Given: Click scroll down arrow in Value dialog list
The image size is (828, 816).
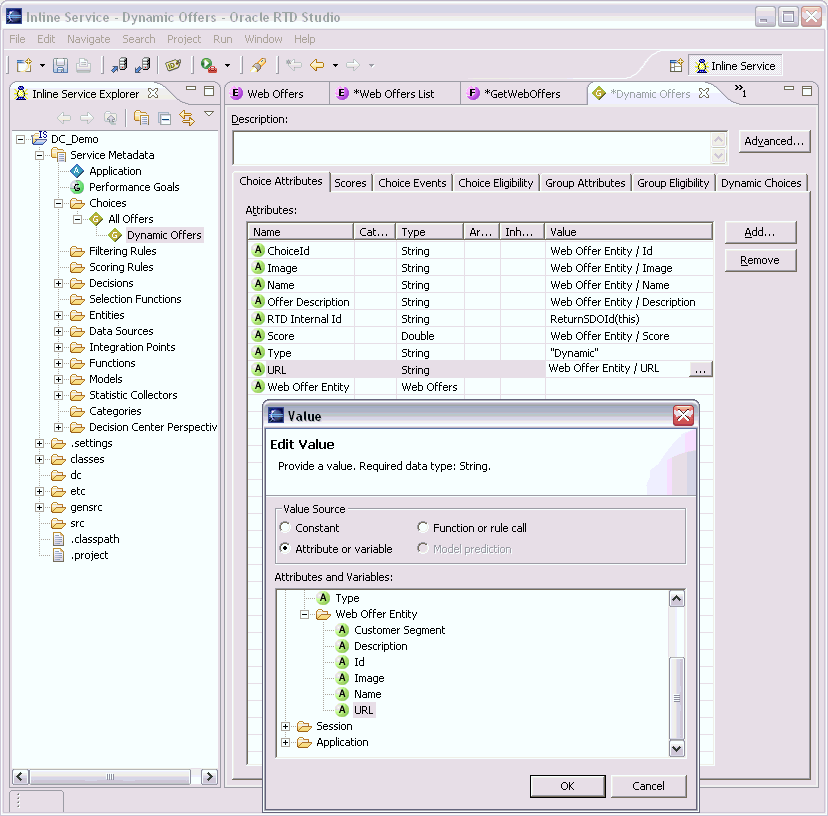Looking at the screenshot, I should point(676,748).
